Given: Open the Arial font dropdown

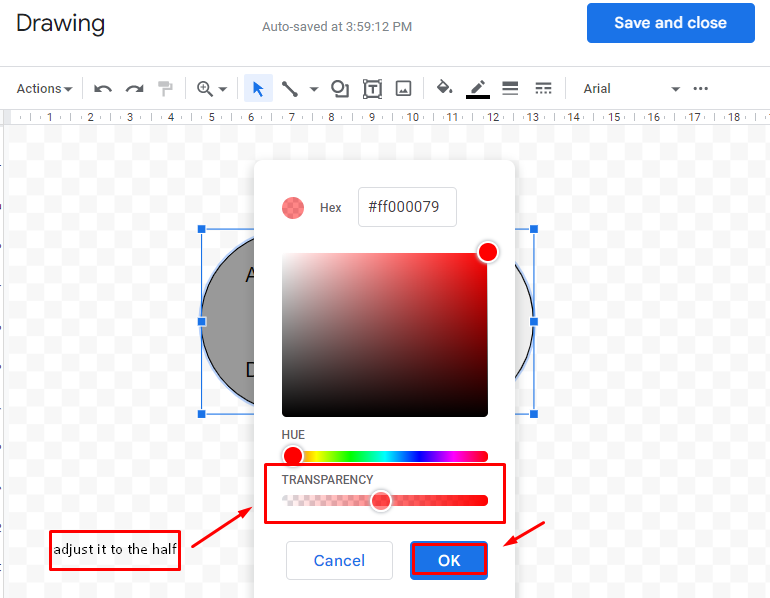Looking at the screenshot, I should [631, 89].
